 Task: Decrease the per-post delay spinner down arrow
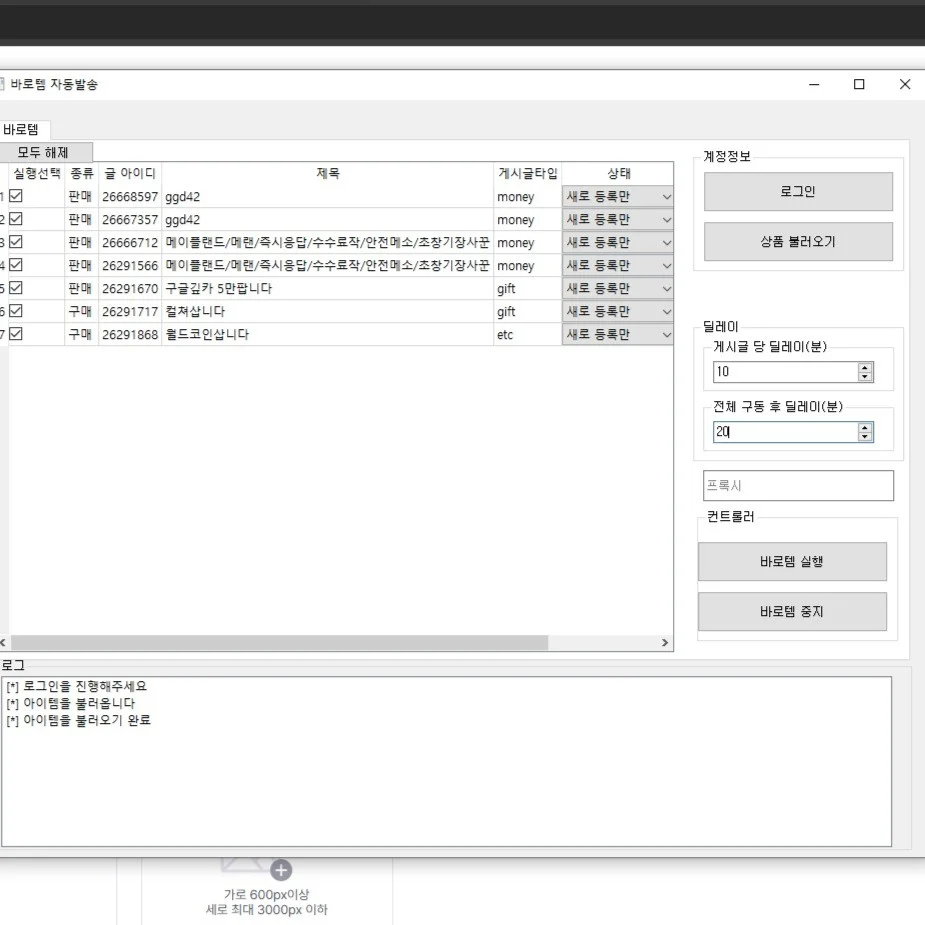coord(865,377)
